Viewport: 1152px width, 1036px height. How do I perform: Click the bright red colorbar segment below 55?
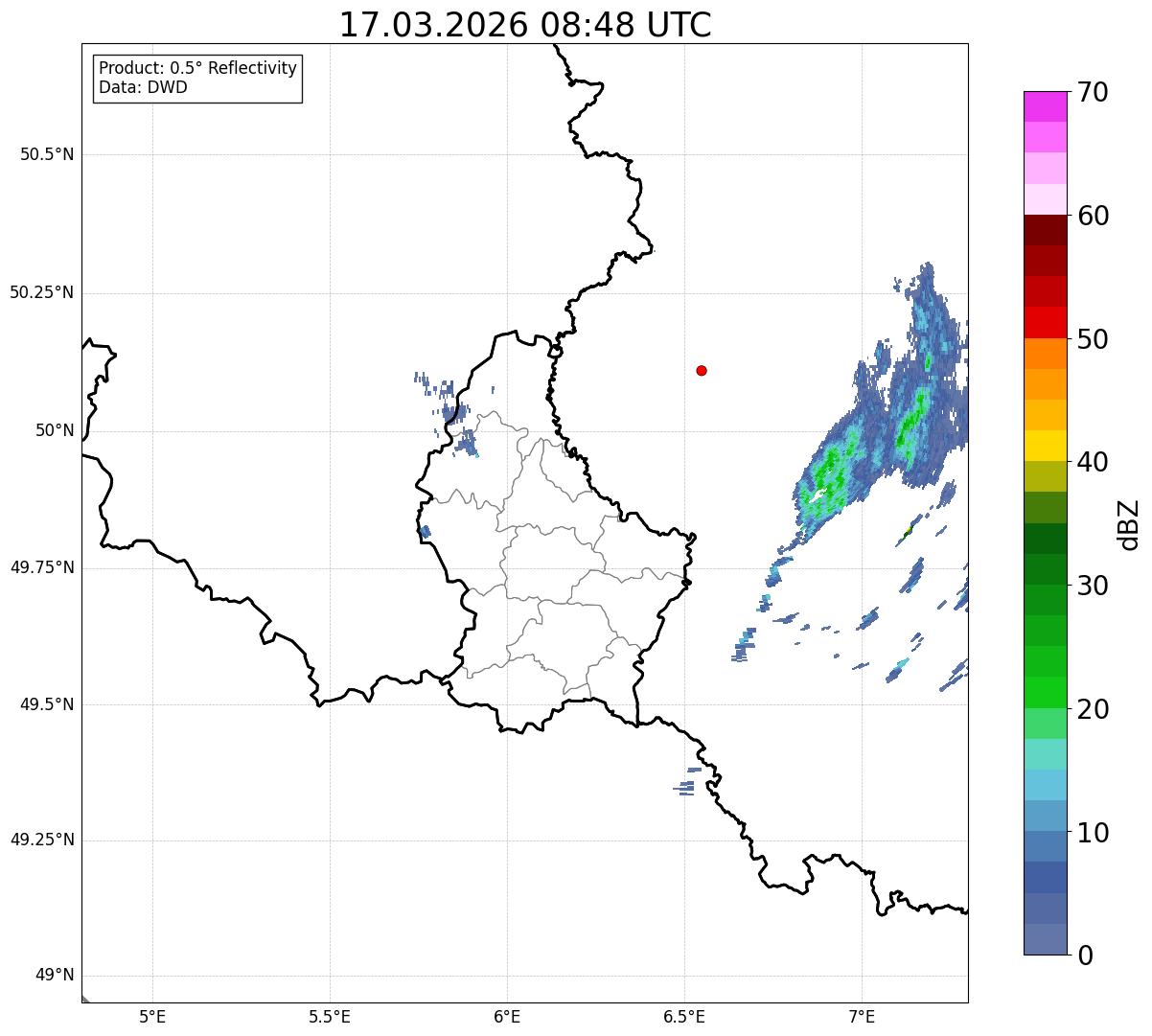(1045, 322)
